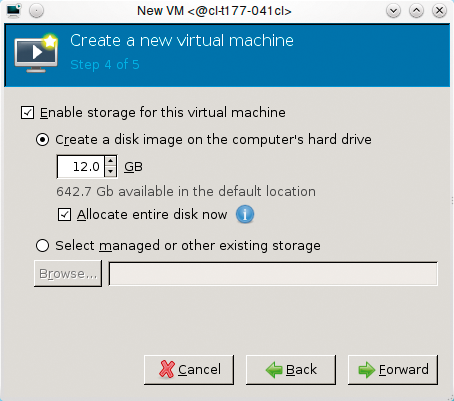This screenshot has width=454, height=401.
Task: Select Create a disk image radio option
Action: [43, 140]
